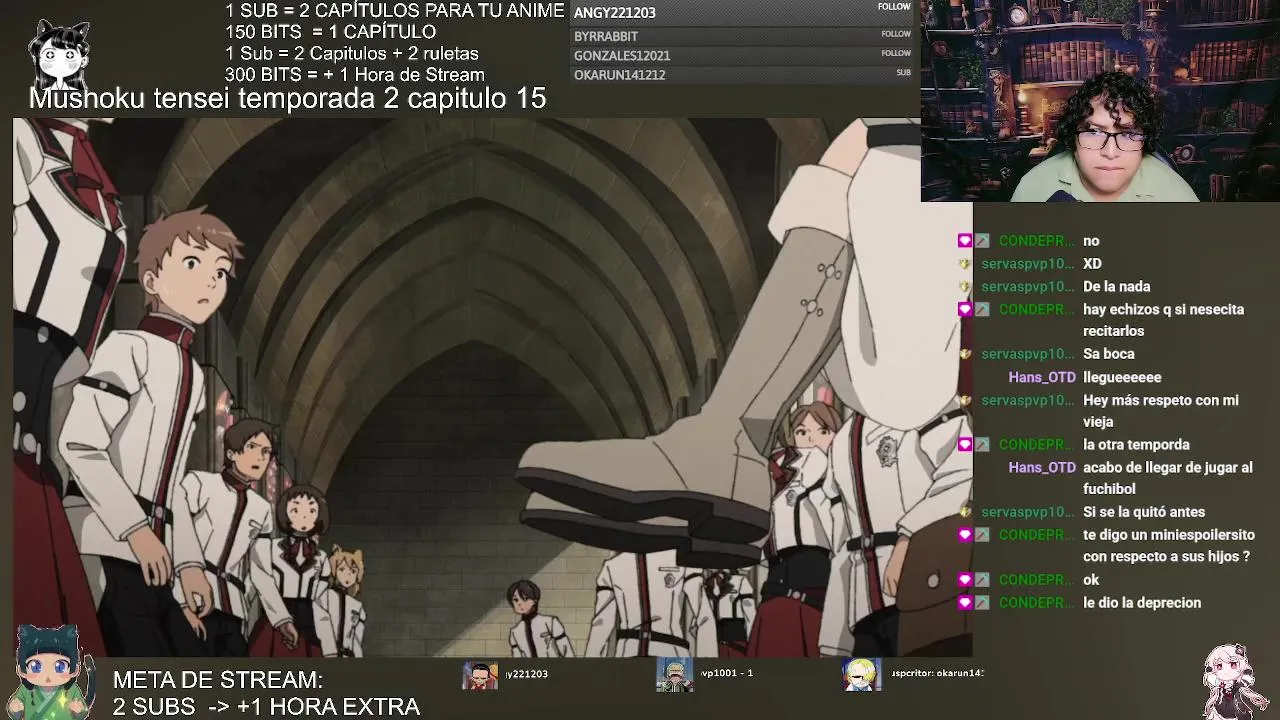Click the streamer webcam feed

(1100, 101)
